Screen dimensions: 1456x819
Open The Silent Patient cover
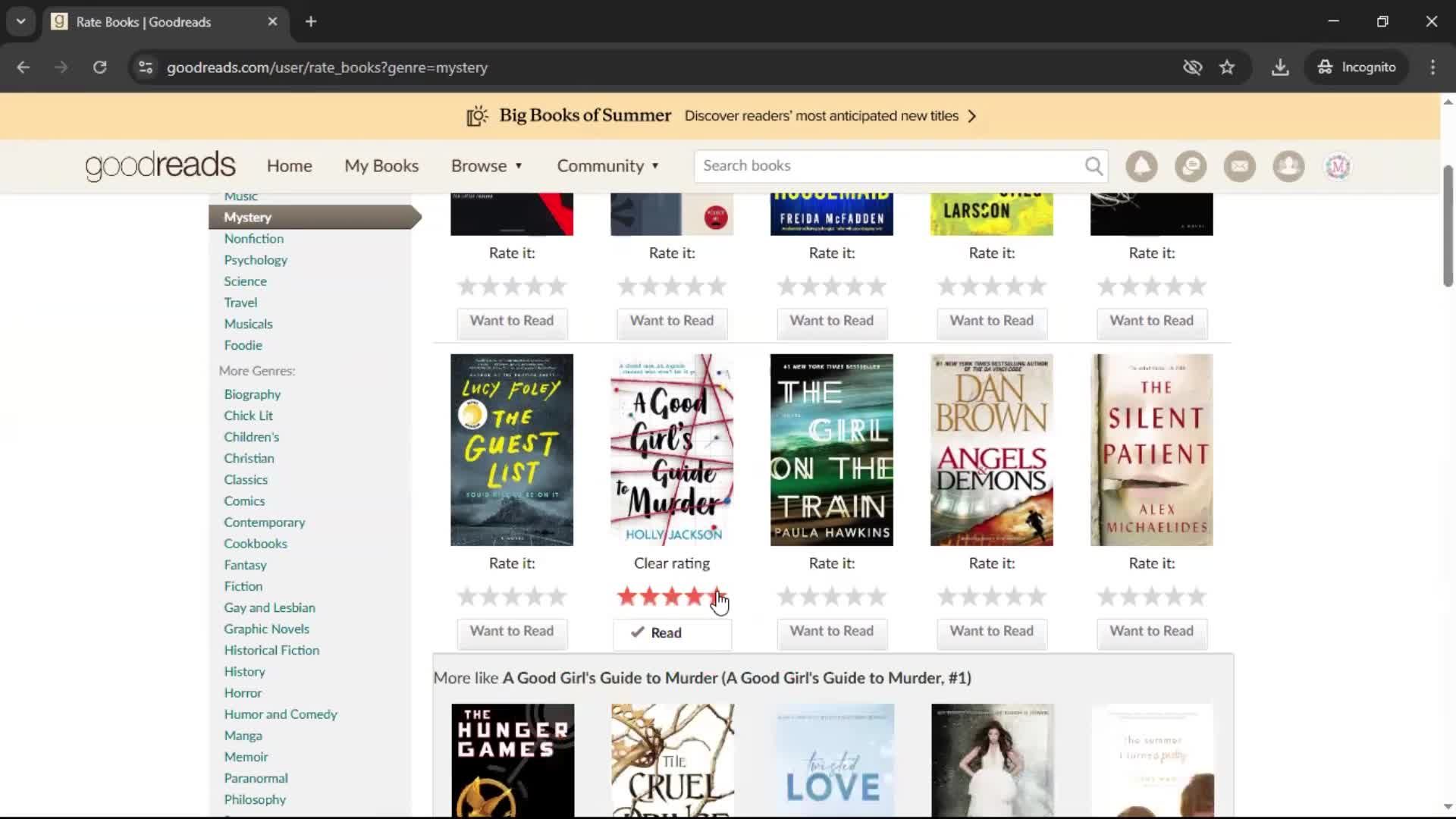1152,450
